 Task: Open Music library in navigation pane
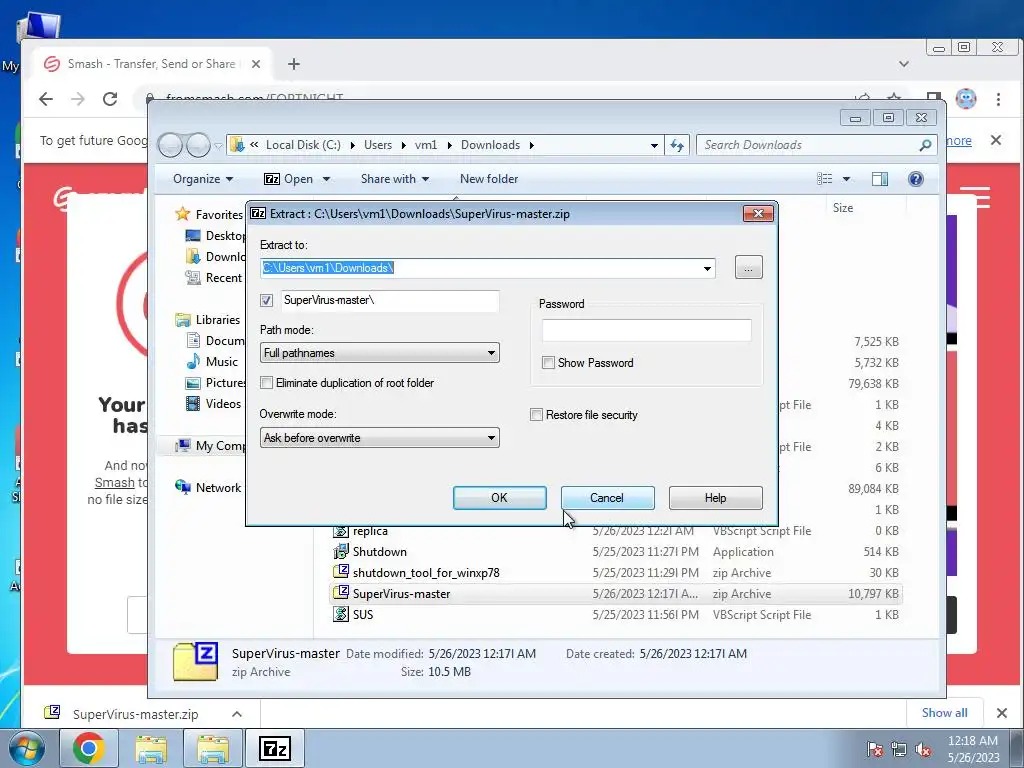coord(221,362)
